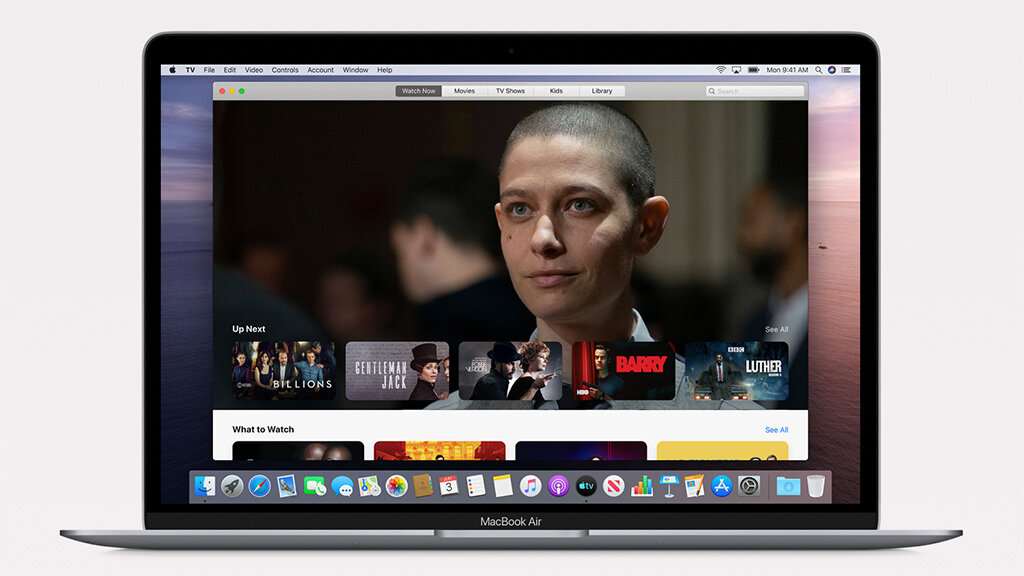Viewport: 1024px width, 576px height.
Task: Click See All beside What to Watch
Action: [x=776, y=430]
